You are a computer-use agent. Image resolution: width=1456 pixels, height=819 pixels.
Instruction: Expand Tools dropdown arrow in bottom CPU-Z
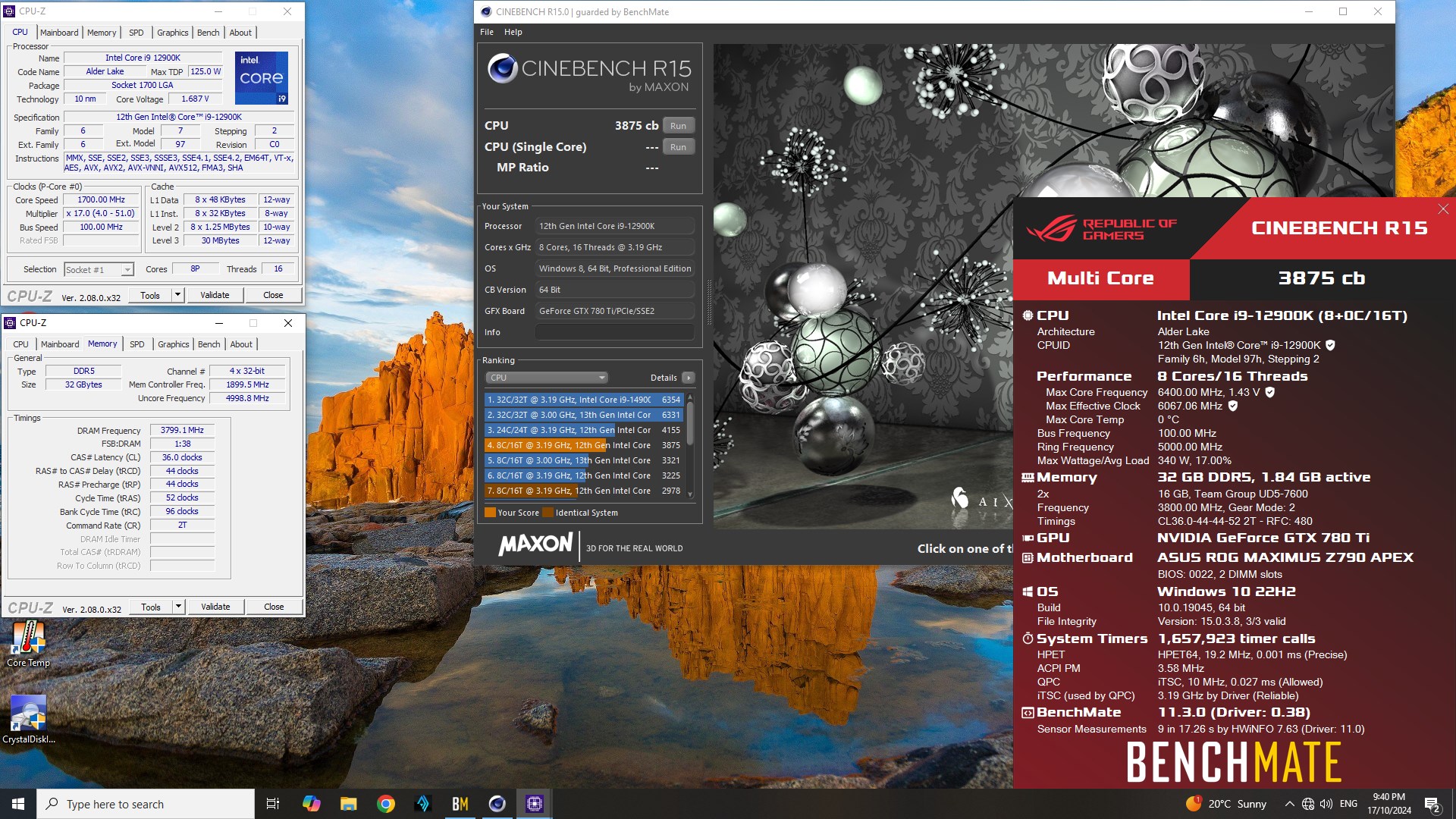tap(179, 607)
